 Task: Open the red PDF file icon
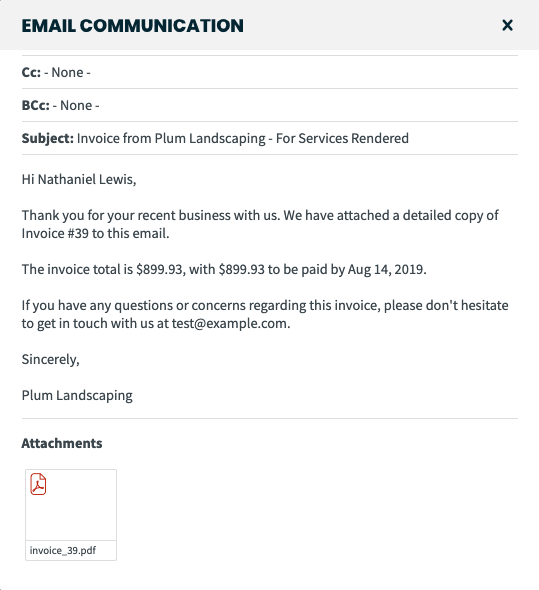point(38,484)
